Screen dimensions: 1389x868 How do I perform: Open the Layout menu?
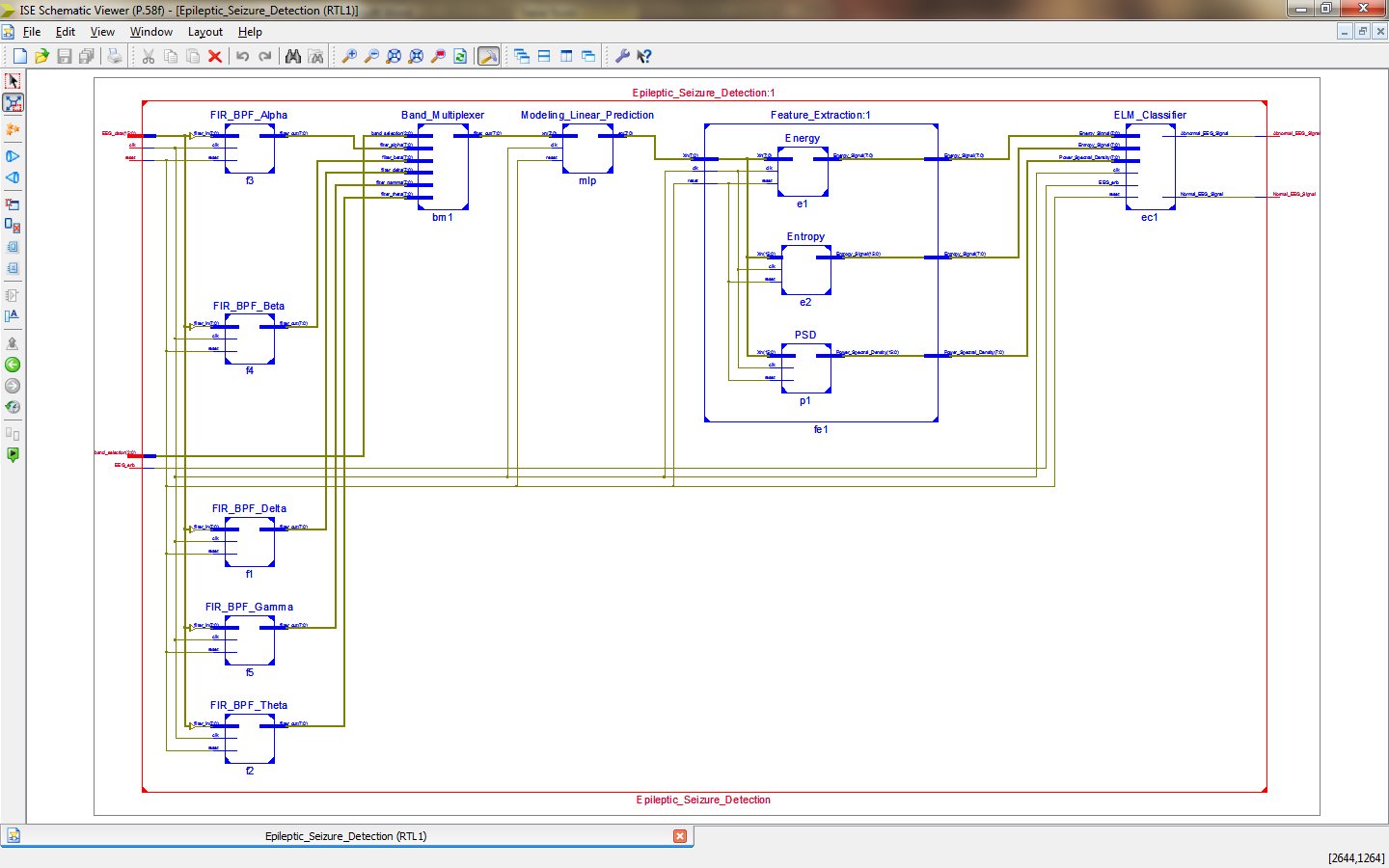(x=205, y=32)
